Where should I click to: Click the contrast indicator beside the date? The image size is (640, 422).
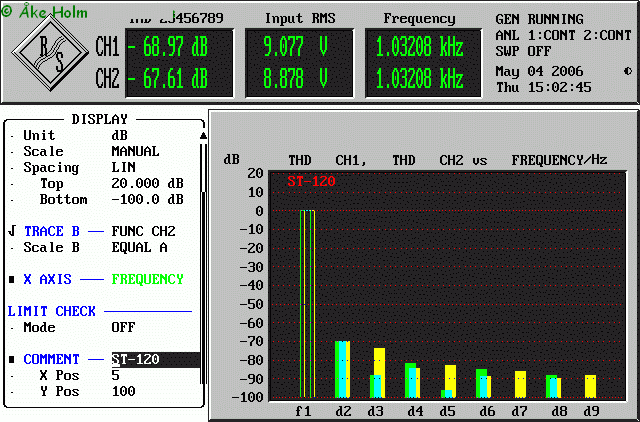628,71
